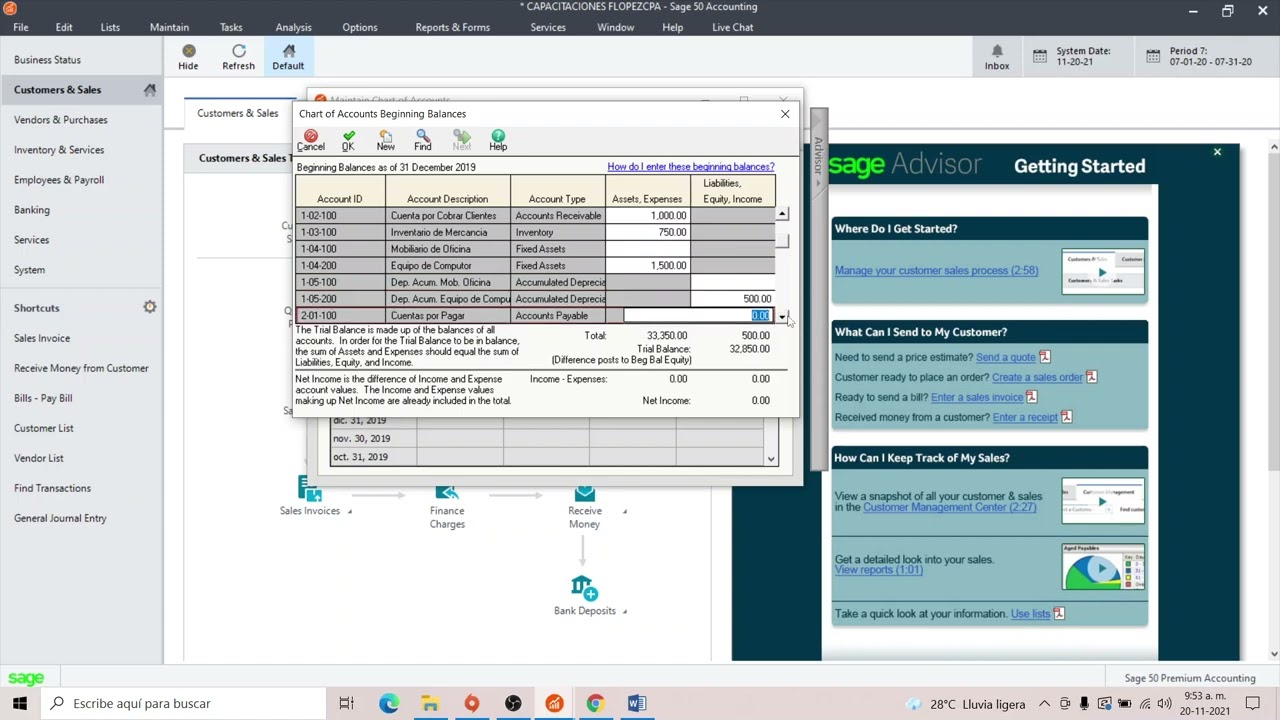Open the Reports & Forms menu
The width and height of the screenshot is (1280, 720).
[452, 27]
